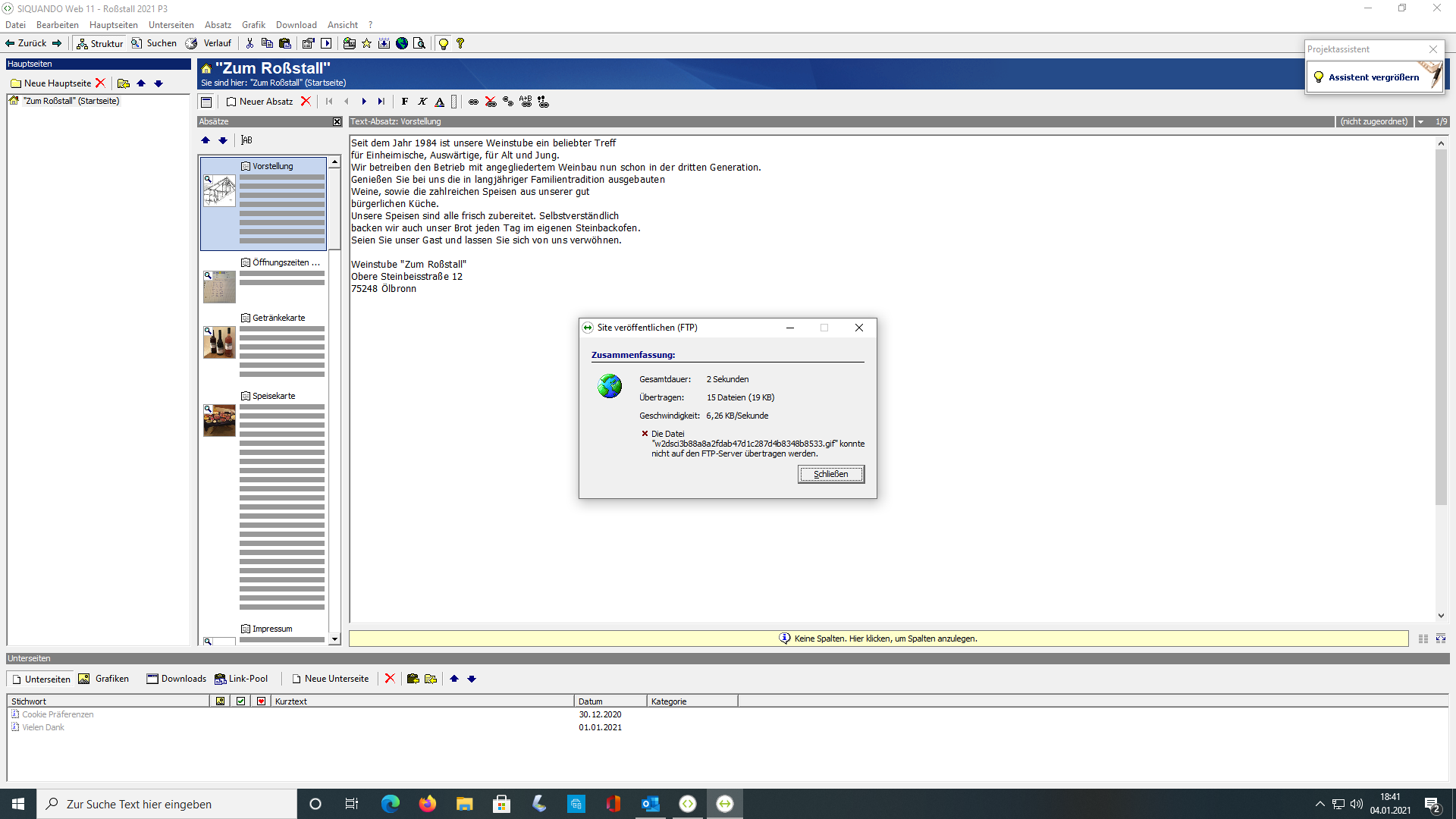Click Assistent vergrößern button
Viewport: 1456px width, 819px height.
point(1373,77)
